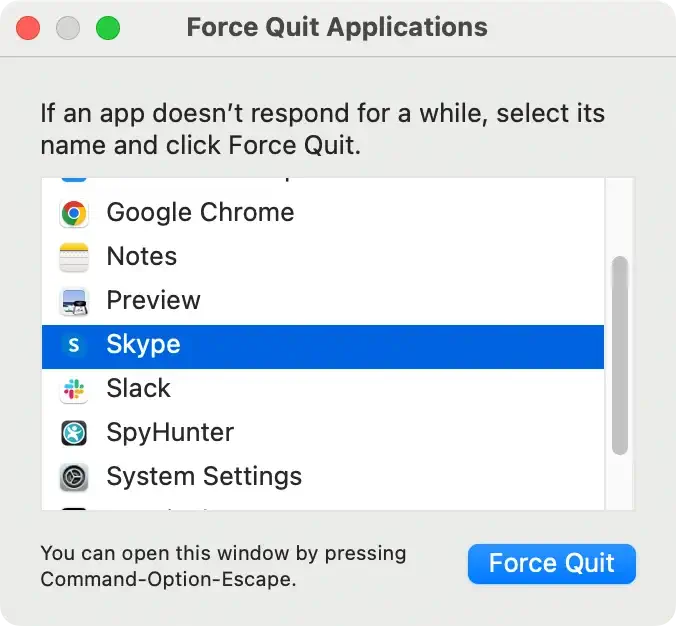This screenshot has height=626, width=676.
Task: Click the Preview app icon
Action: [x=74, y=300]
